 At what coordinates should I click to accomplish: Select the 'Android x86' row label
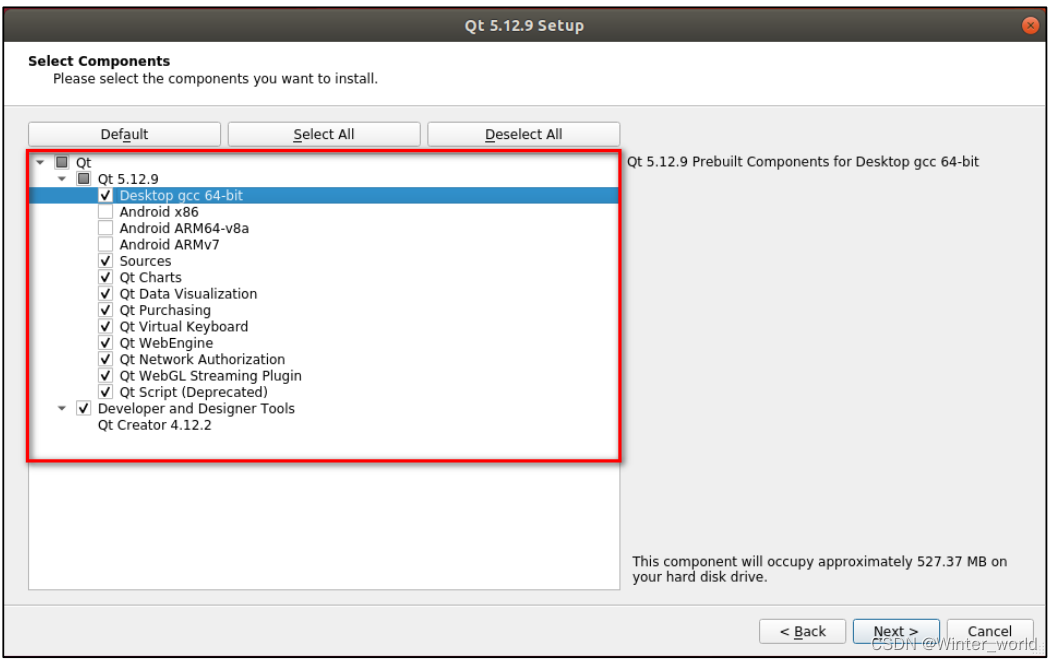[159, 212]
